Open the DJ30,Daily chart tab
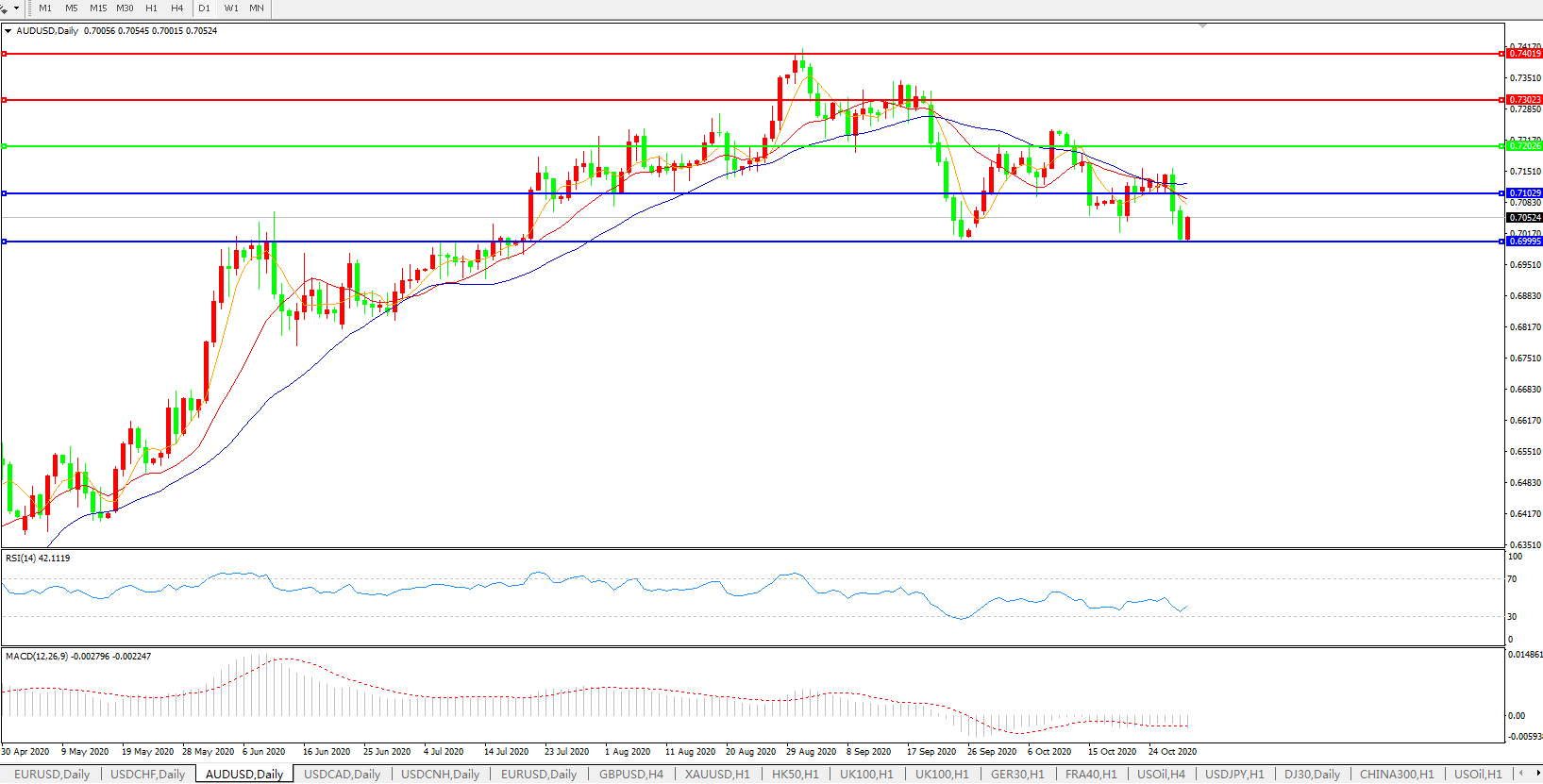The width and height of the screenshot is (1543, 784). coord(1312,775)
